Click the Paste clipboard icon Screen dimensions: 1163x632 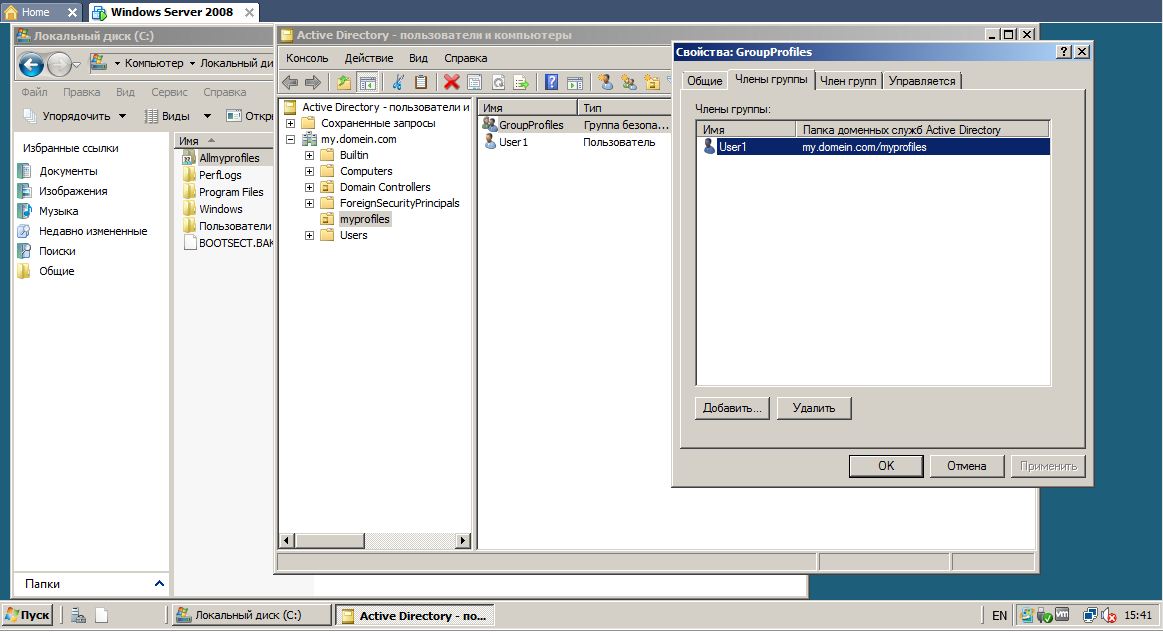pos(421,82)
